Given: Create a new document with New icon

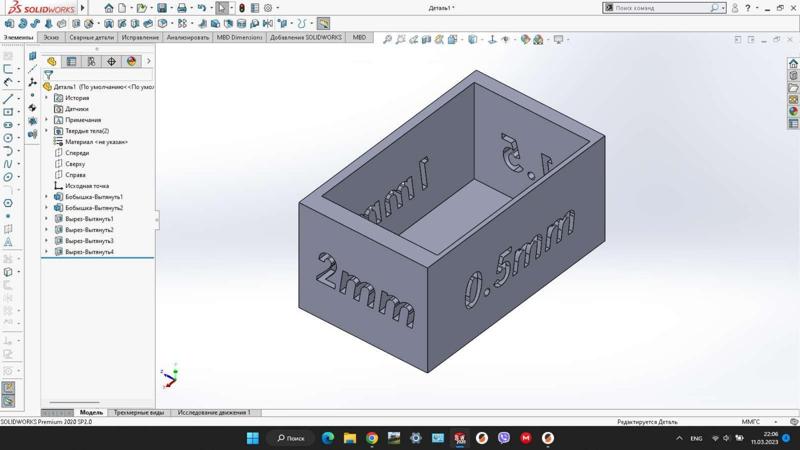Looking at the screenshot, I should 122,8.
